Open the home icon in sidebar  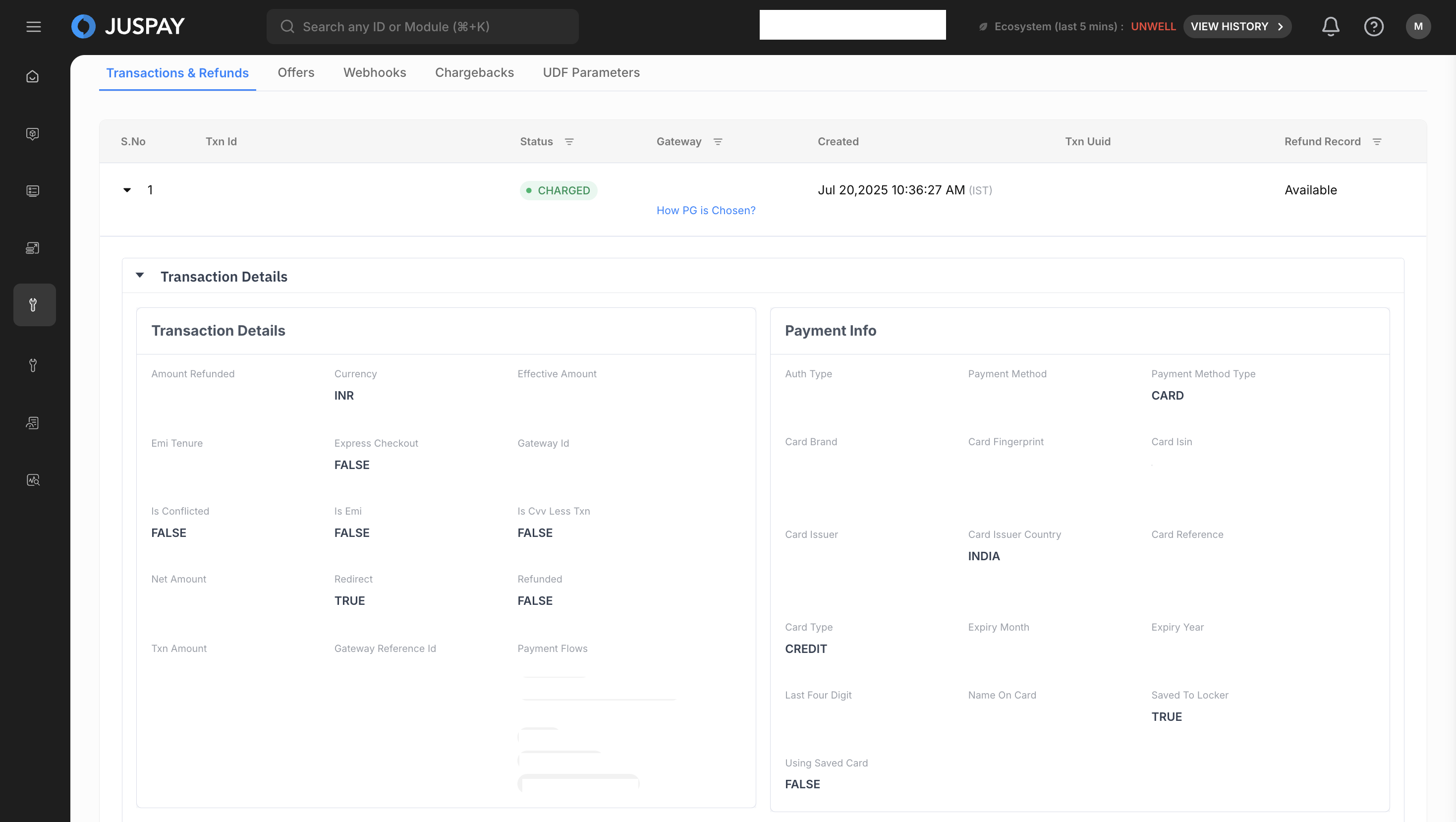pos(33,76)
